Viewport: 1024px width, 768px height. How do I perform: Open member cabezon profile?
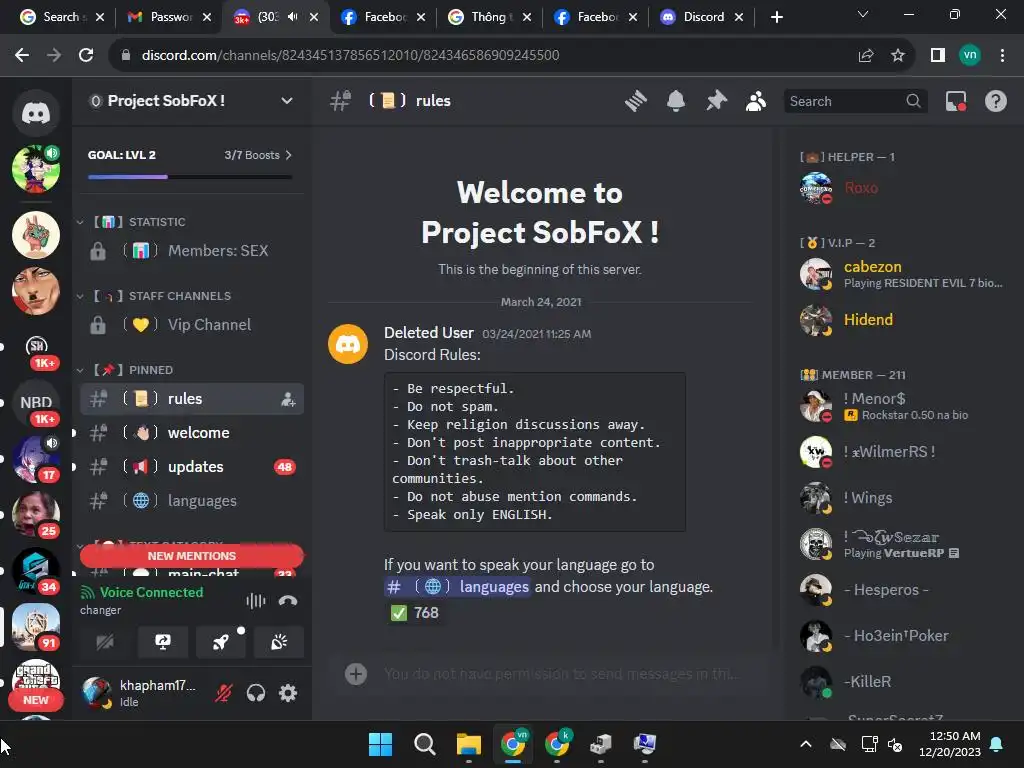[901, 274]
